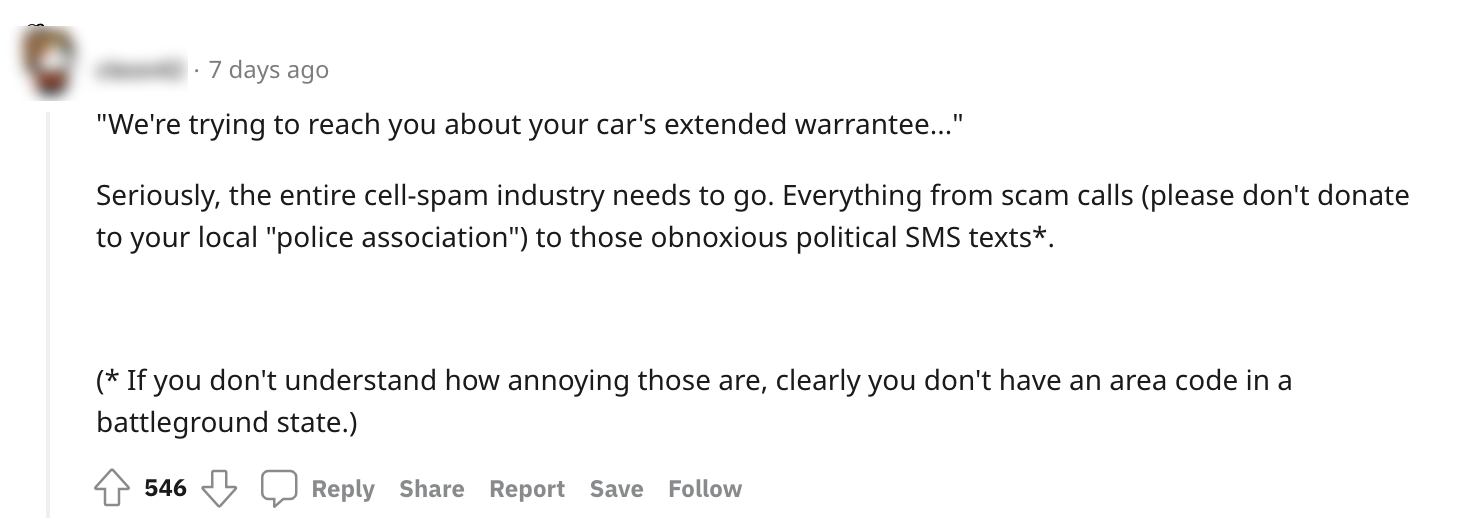Click the car's extended warrantee quote line
The image size is (1474, 518).
tap(528, 127)
